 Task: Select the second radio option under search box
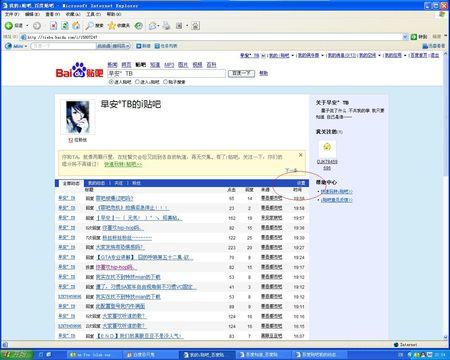coord(137,82)
